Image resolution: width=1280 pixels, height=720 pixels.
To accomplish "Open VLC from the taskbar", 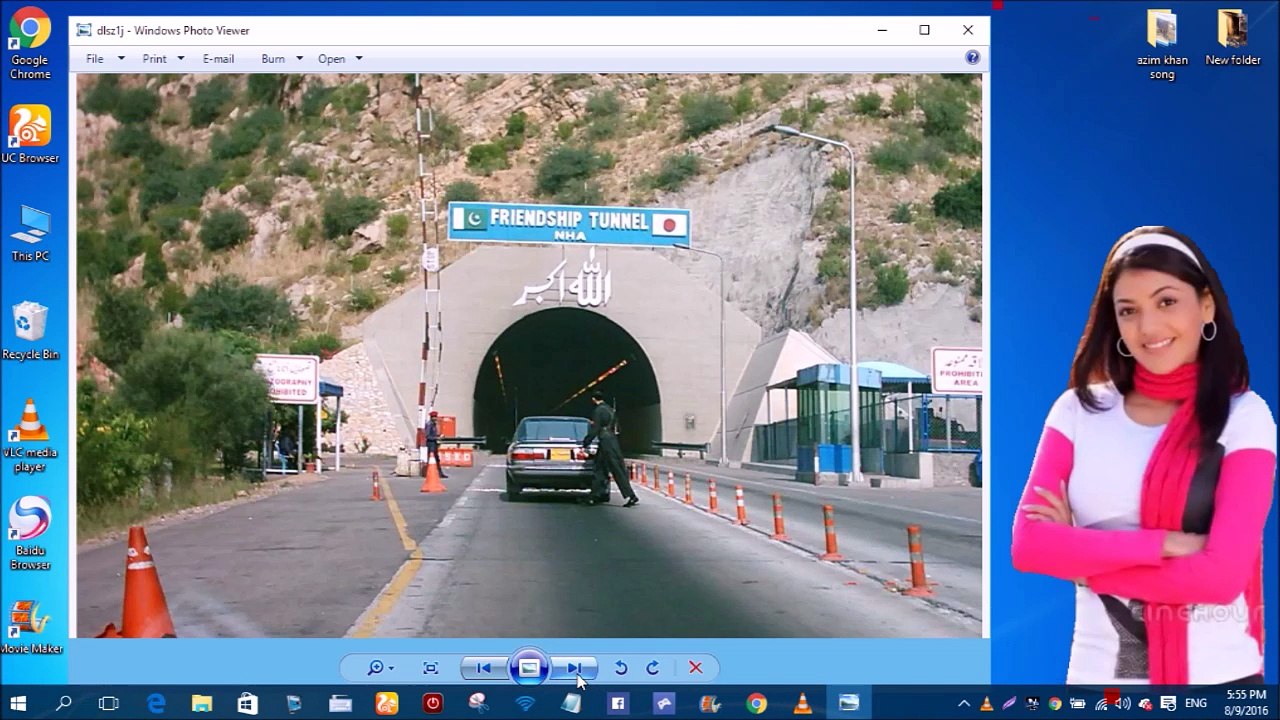I will point(803,703).
